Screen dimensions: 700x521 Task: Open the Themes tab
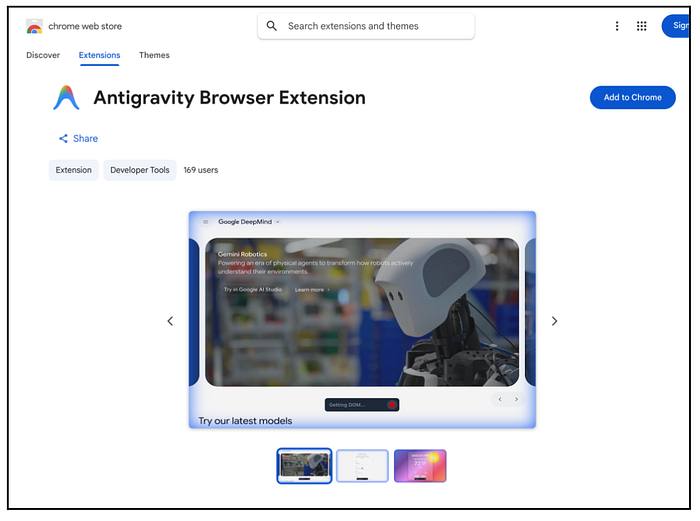(154, 55)
